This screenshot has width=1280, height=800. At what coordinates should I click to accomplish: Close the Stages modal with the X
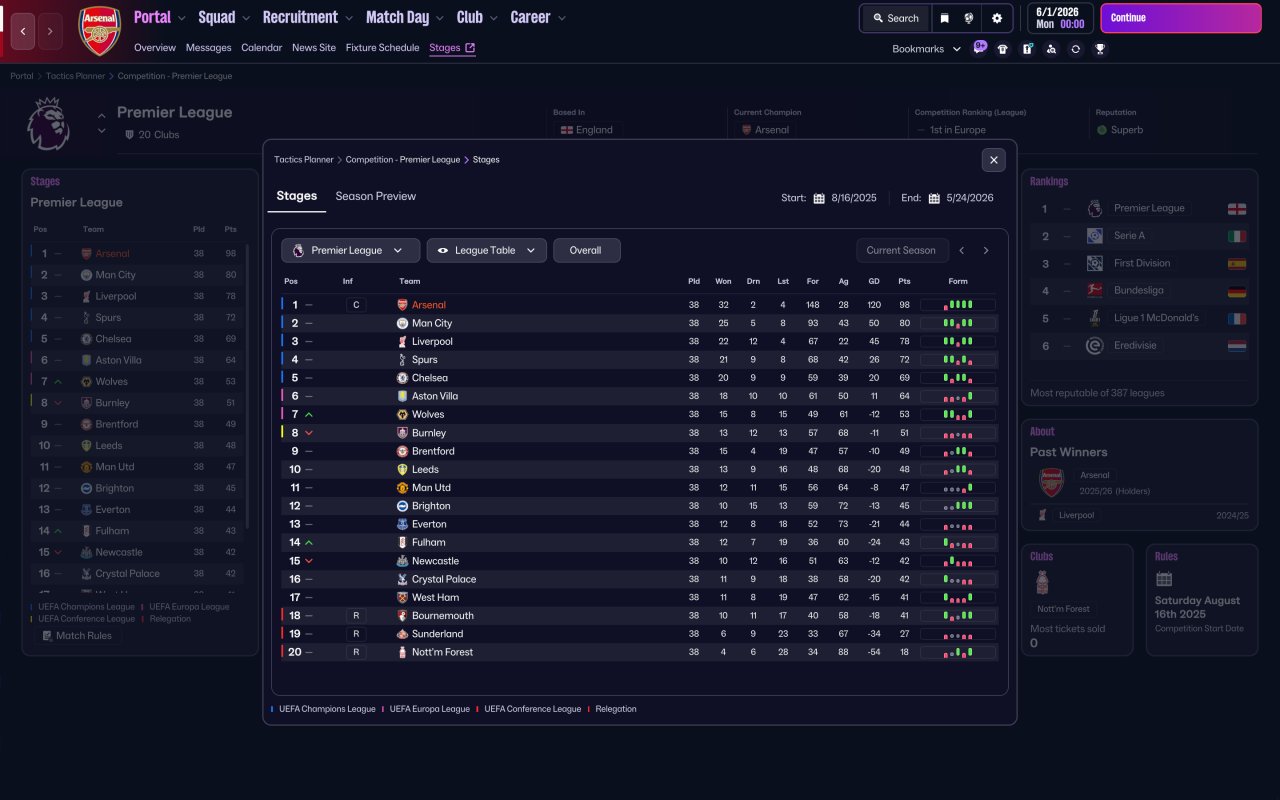click(x=993, y=160)
